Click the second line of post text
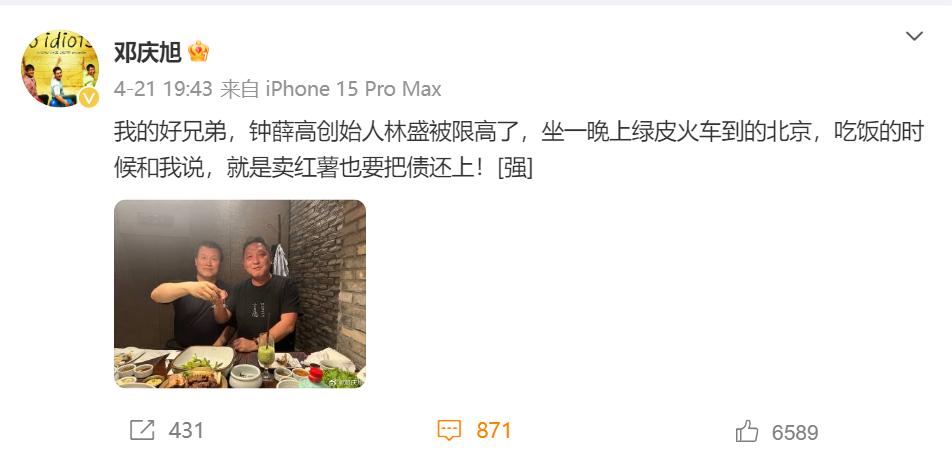 323,168
